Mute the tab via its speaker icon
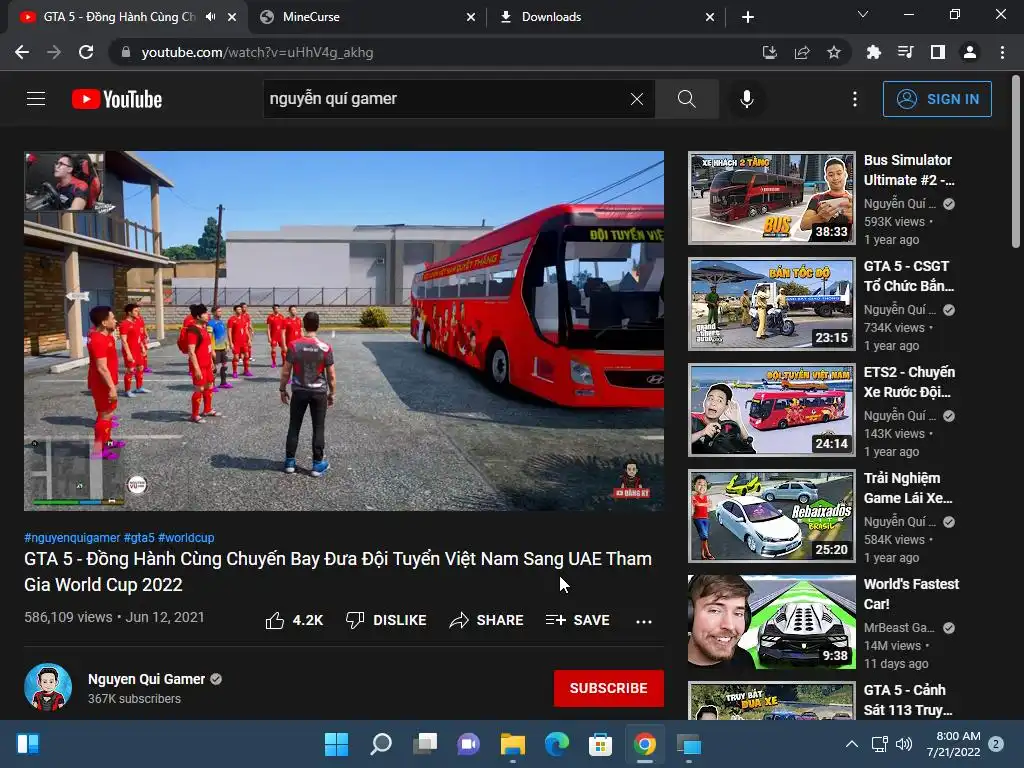 click(210, 17)
